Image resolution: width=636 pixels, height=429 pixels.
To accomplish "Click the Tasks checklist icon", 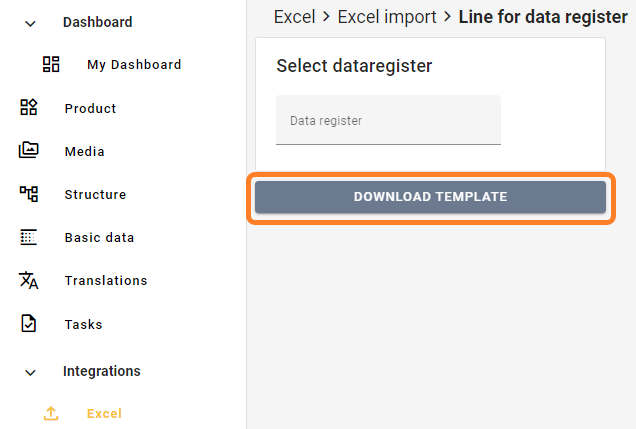I will tap(29, 324).
